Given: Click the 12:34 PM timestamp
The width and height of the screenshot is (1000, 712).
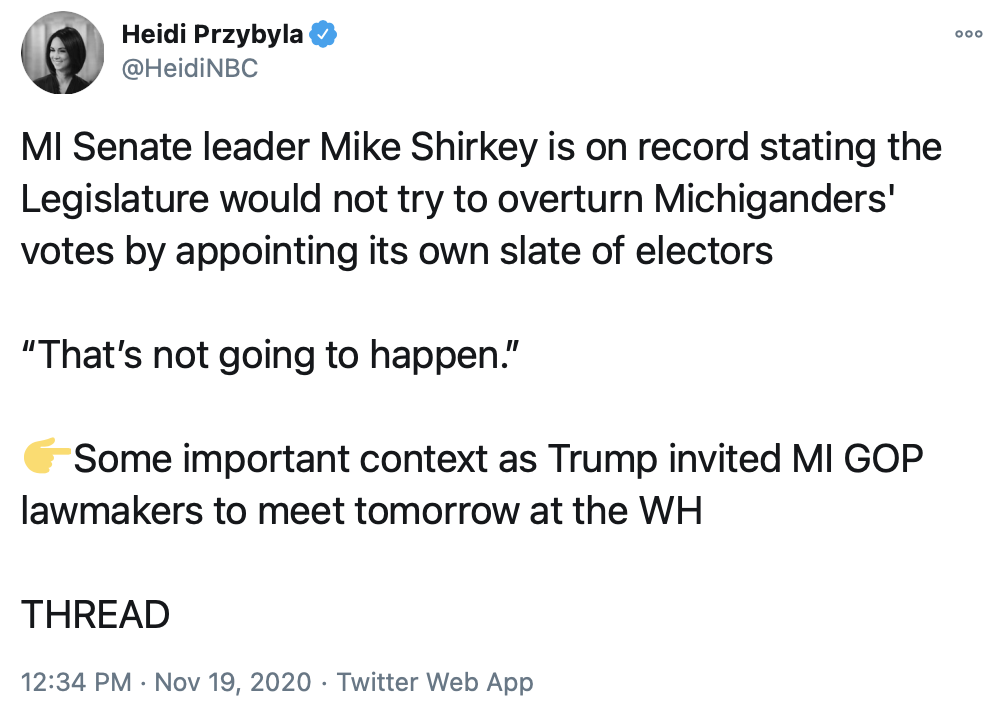Looking at the screenshot, I should tap(76, 683).
